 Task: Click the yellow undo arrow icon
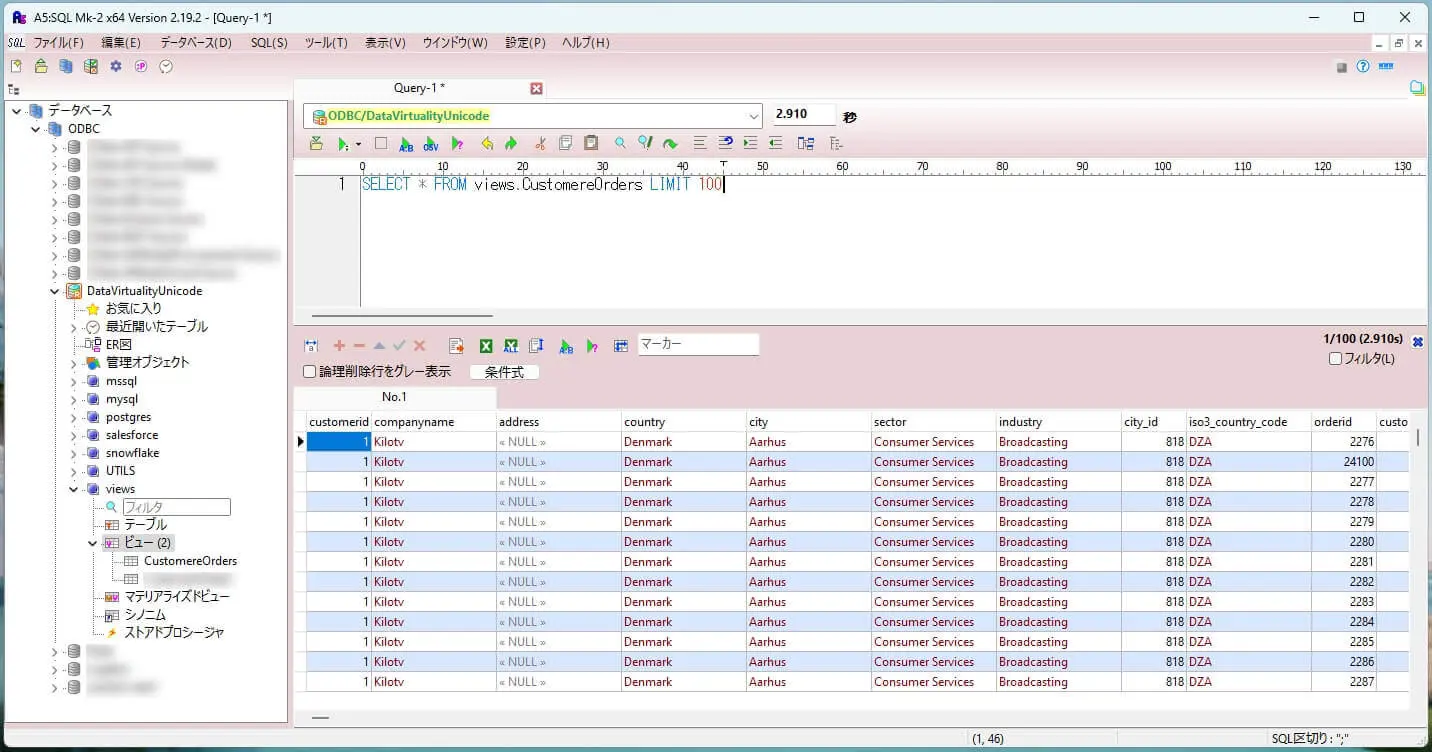[x=487, y=144]
